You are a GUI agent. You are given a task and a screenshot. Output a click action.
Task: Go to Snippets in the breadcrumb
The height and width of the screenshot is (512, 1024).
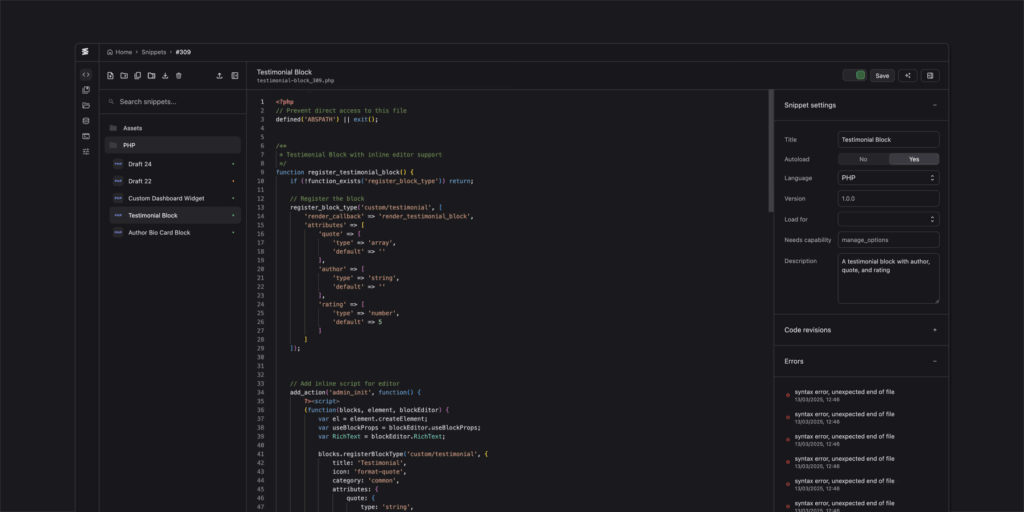[x=153, y=51]
